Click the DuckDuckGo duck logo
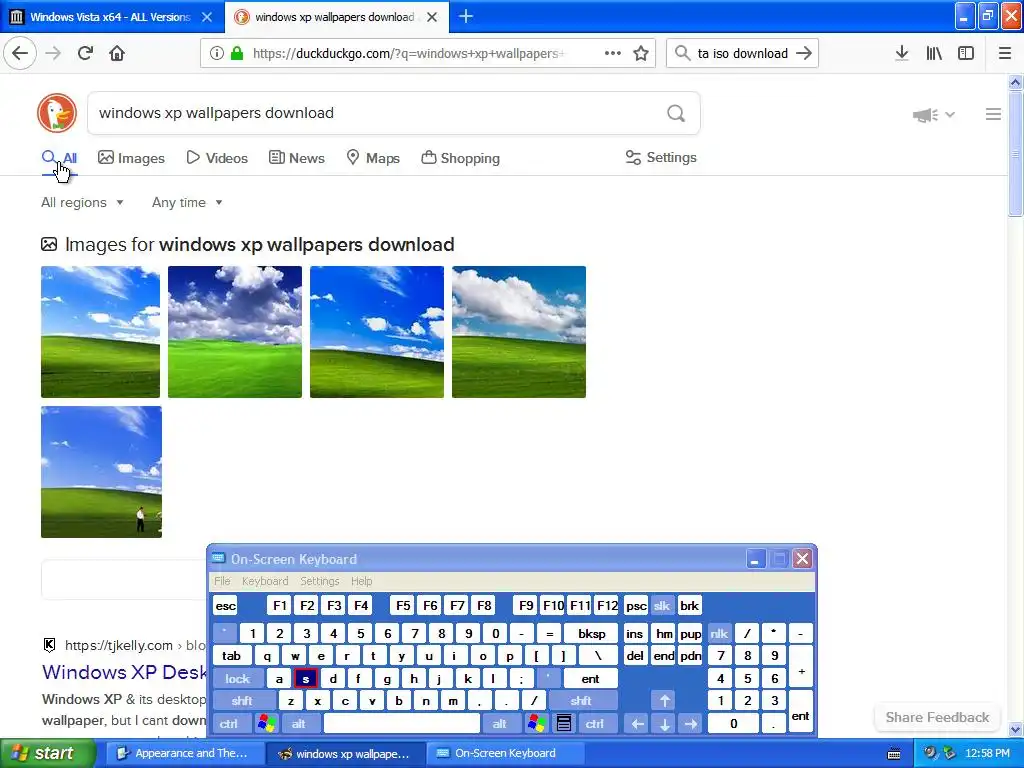 click(57, 113)
